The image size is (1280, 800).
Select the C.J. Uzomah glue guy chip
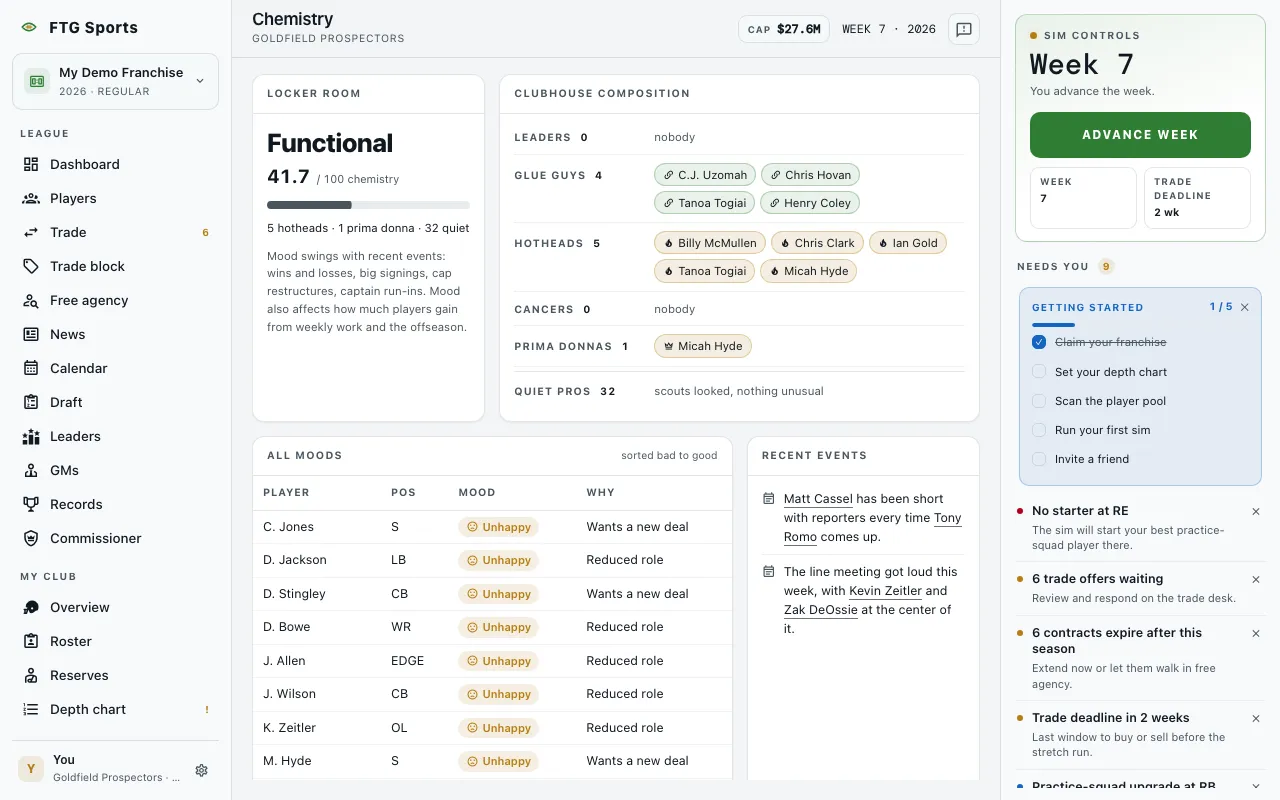point(705,175)
